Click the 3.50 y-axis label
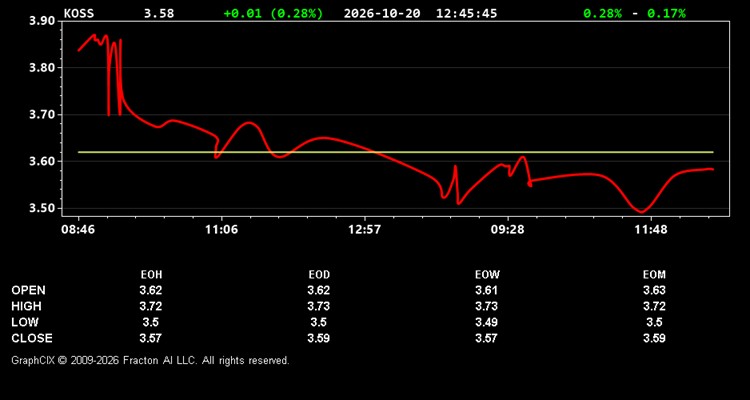Viewport: 750px width, 400px height. 42,209
